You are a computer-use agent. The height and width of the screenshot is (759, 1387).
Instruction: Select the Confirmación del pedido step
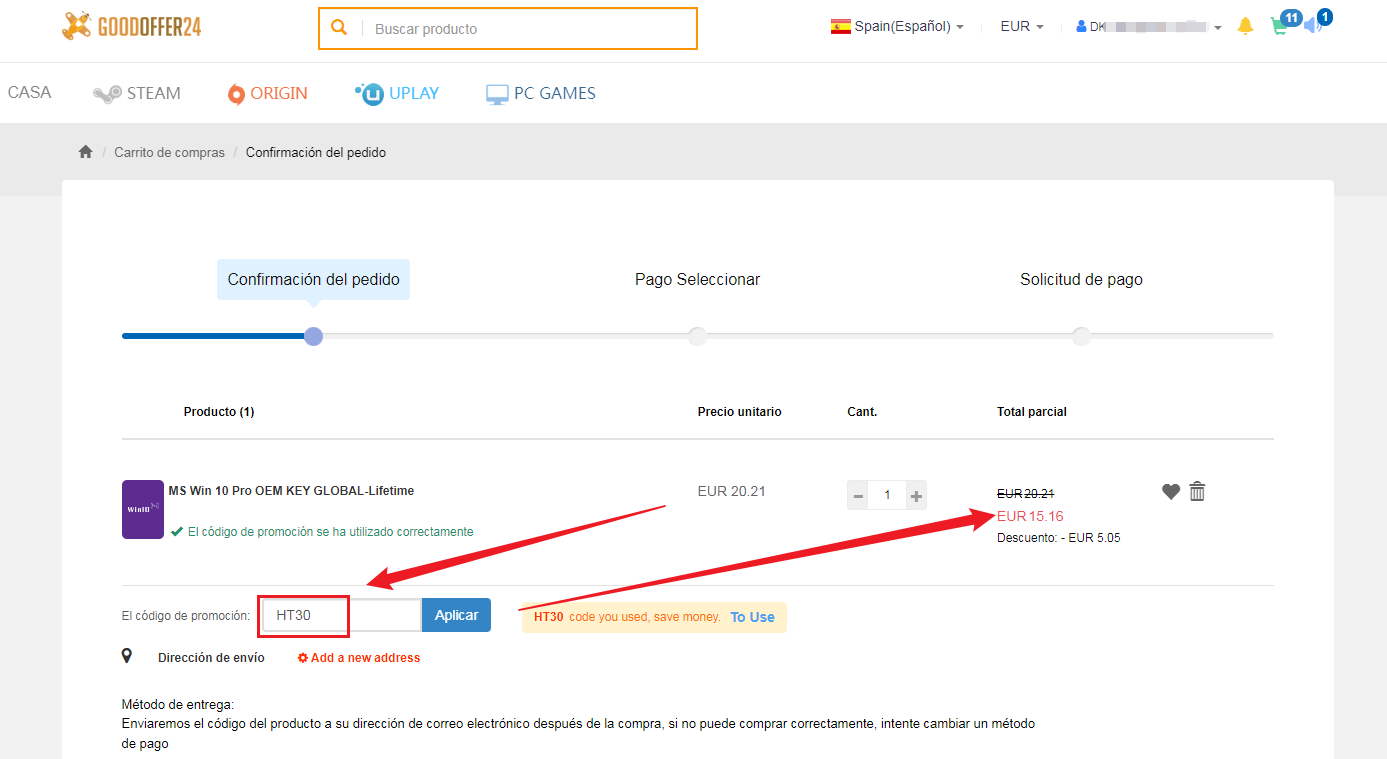point(314,280)
